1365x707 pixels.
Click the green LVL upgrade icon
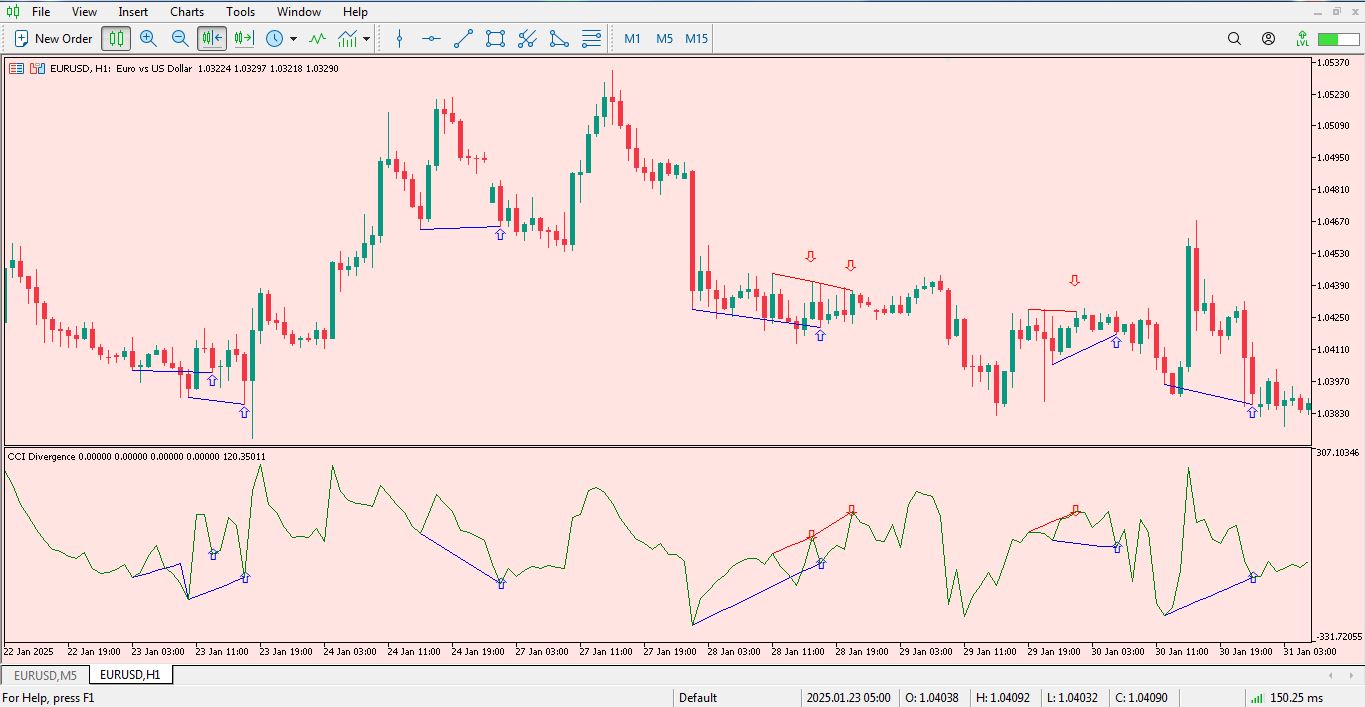point(1302,39)
